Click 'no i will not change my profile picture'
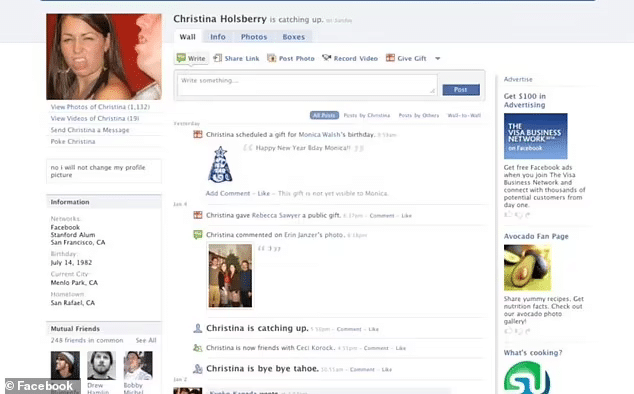The height and width of the screenshot is (394, 634). coord(98,171)
